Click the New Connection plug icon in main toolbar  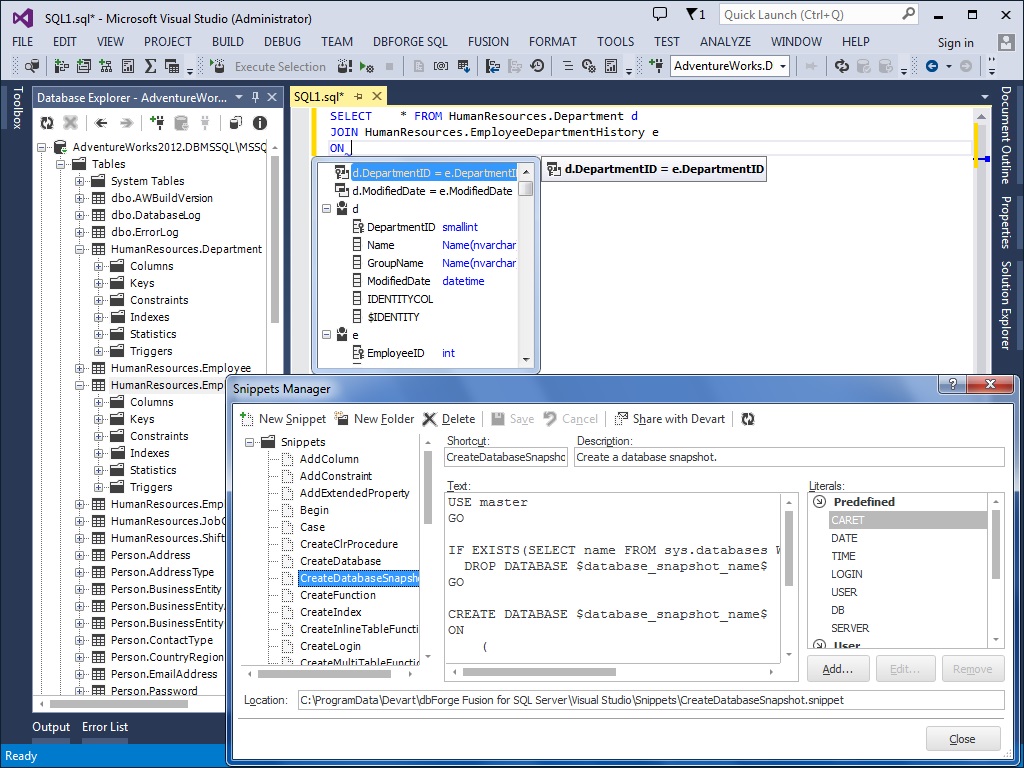tap(656, 66)
